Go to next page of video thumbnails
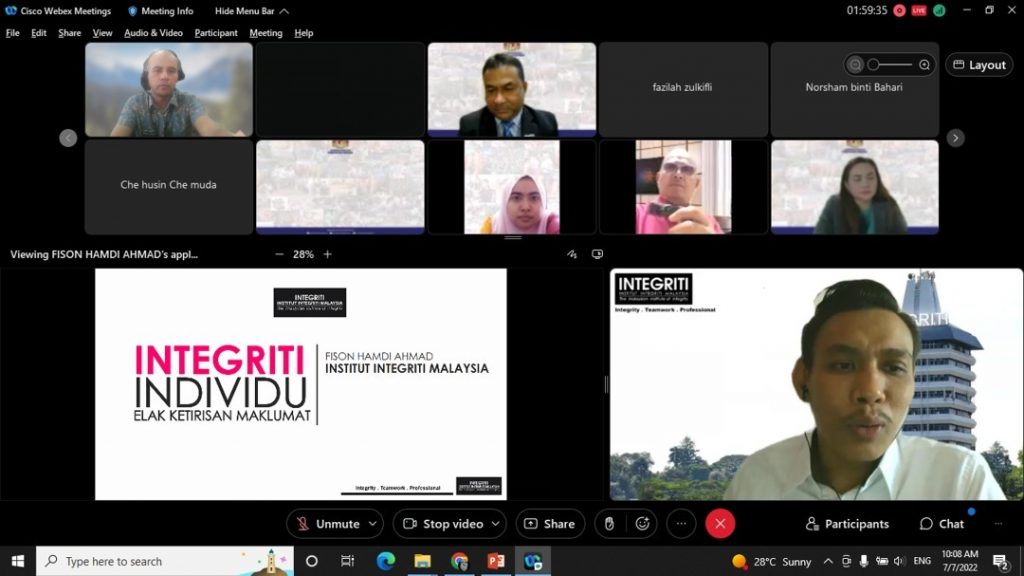Image resolution: width=1024 pixels, height=576 pixels. click(955, 138)
